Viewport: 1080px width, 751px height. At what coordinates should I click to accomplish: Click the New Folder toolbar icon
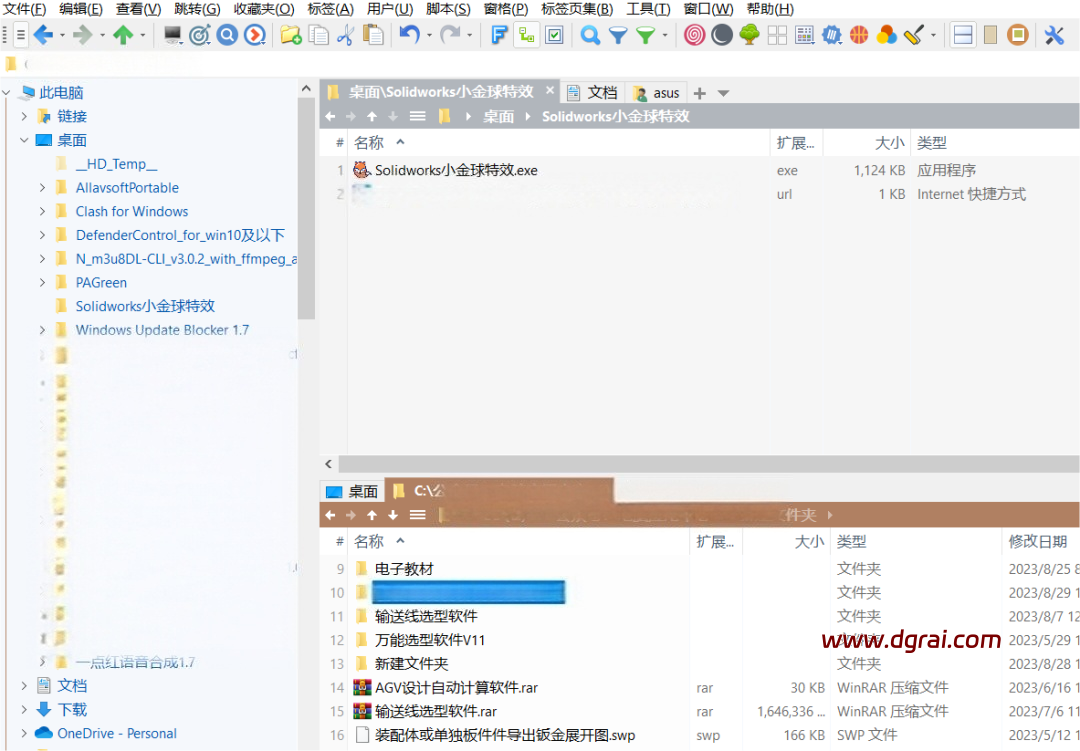click(291, 35)
